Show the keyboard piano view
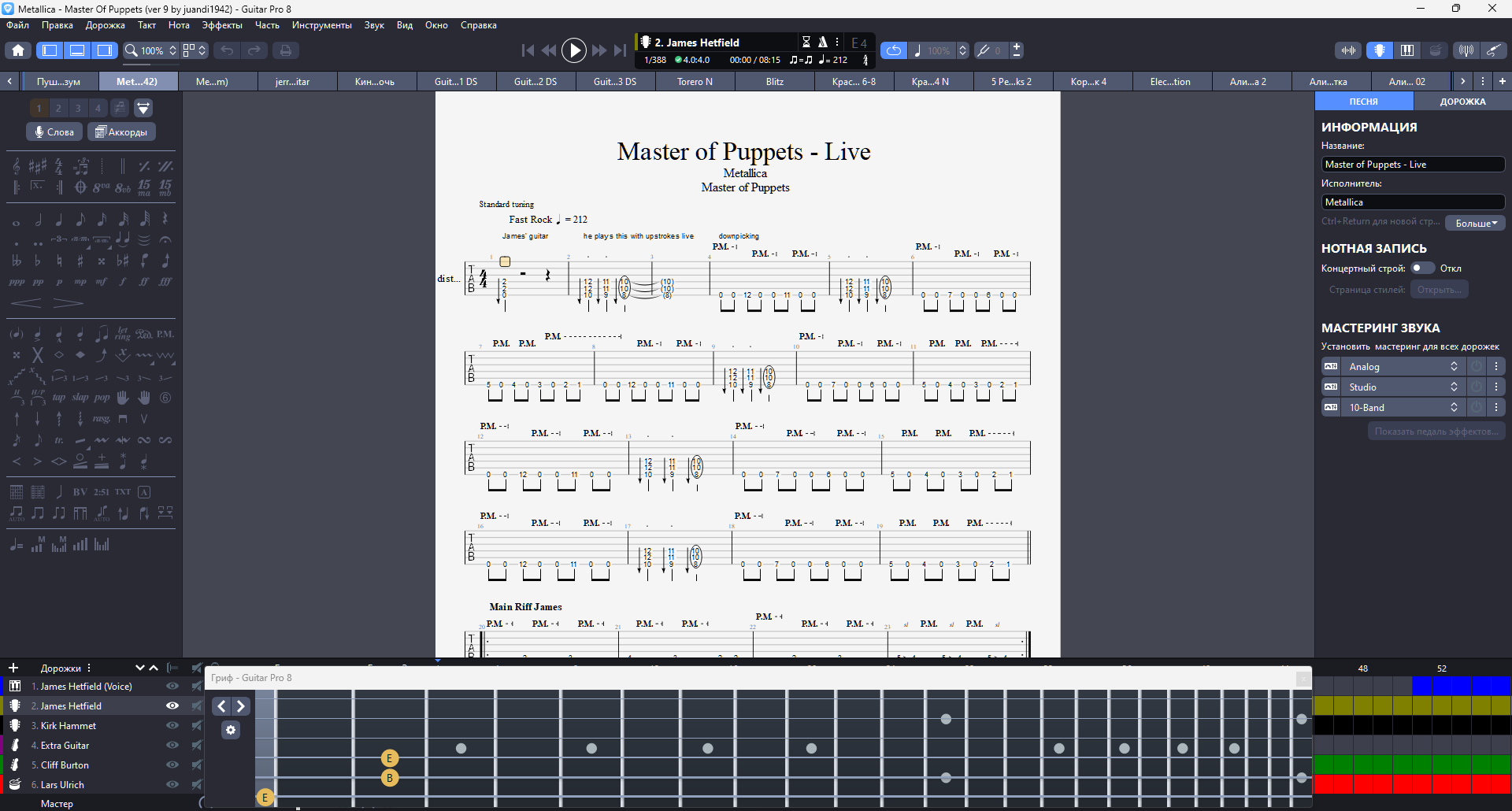 click(1407, 50)
